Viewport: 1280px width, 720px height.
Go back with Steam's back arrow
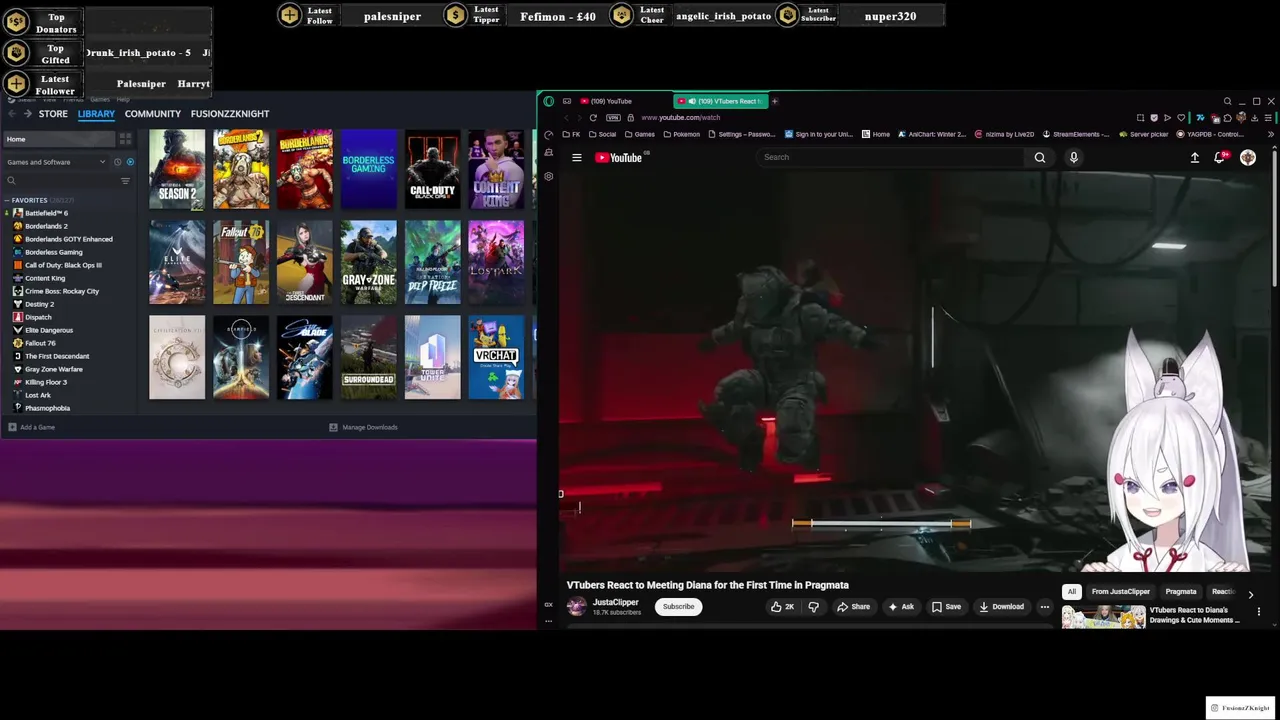[12, 114]
